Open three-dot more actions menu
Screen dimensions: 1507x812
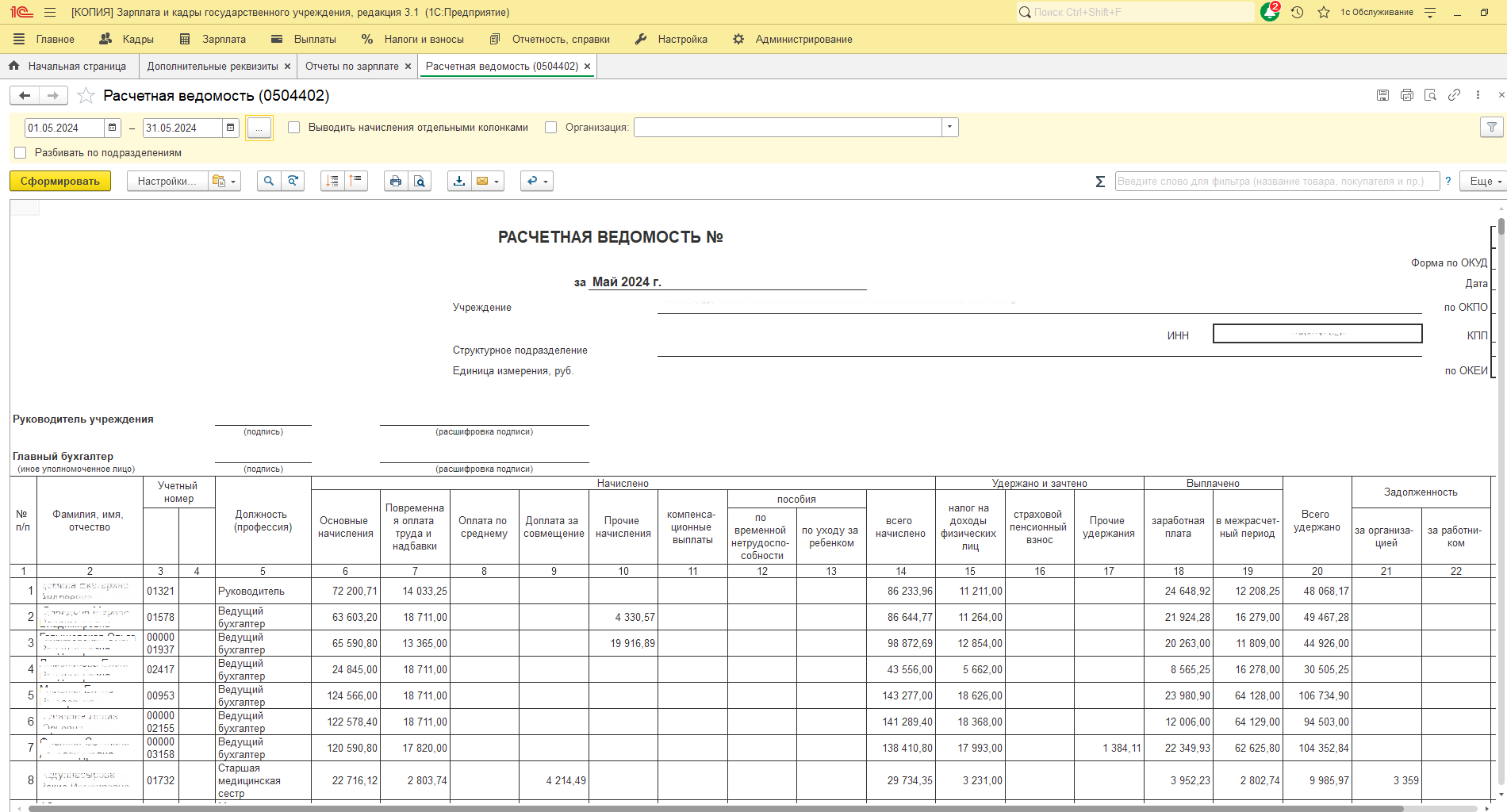[1478, 95]
